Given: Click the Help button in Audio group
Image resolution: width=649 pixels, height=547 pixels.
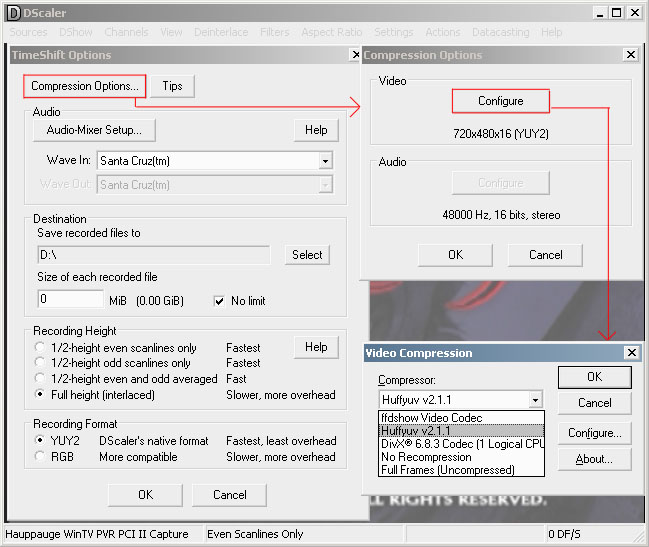Looking at the screenshot, I should tap(316, 130).
